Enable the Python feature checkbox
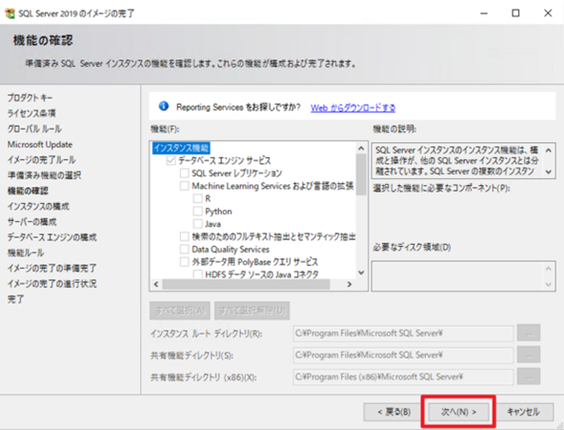This screenshot has height=430, width=564. point(198,211)
